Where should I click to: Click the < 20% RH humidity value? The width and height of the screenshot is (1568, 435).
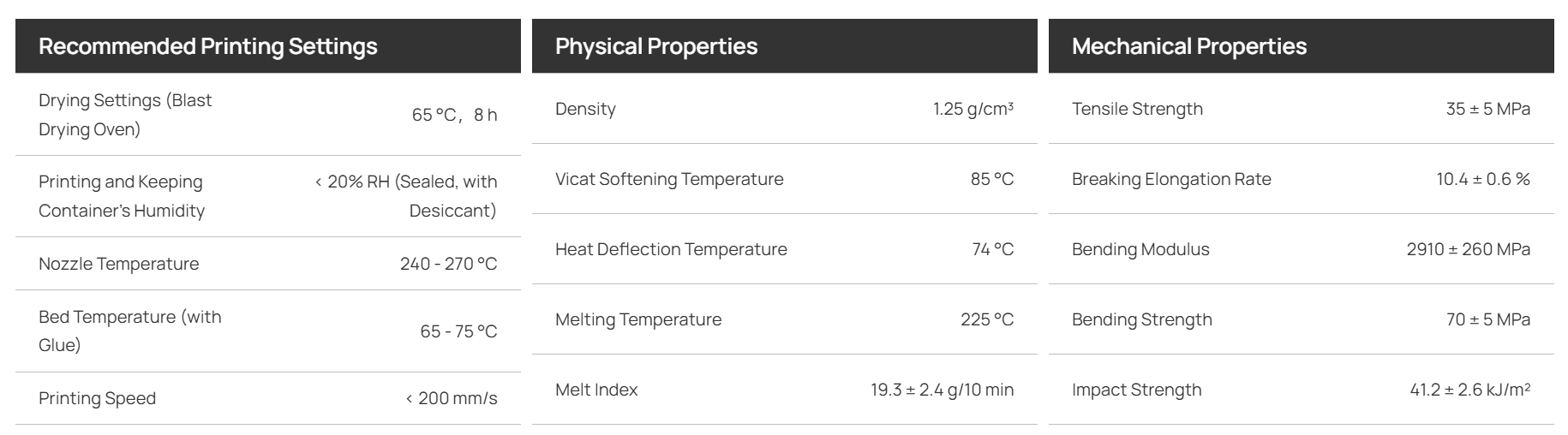click(405, 196)
